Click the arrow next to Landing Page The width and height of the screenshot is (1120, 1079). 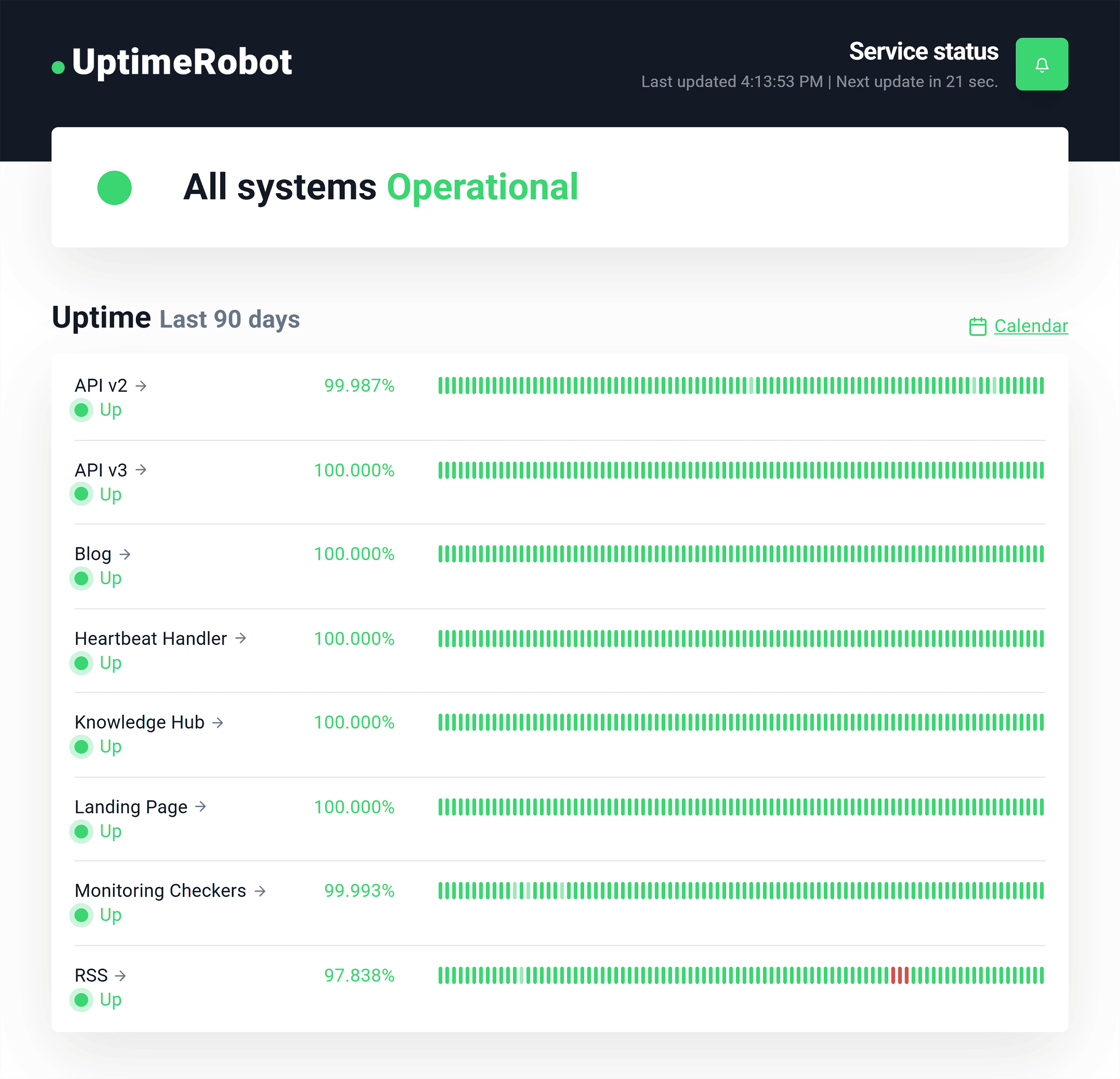click(x=201, y=807)
